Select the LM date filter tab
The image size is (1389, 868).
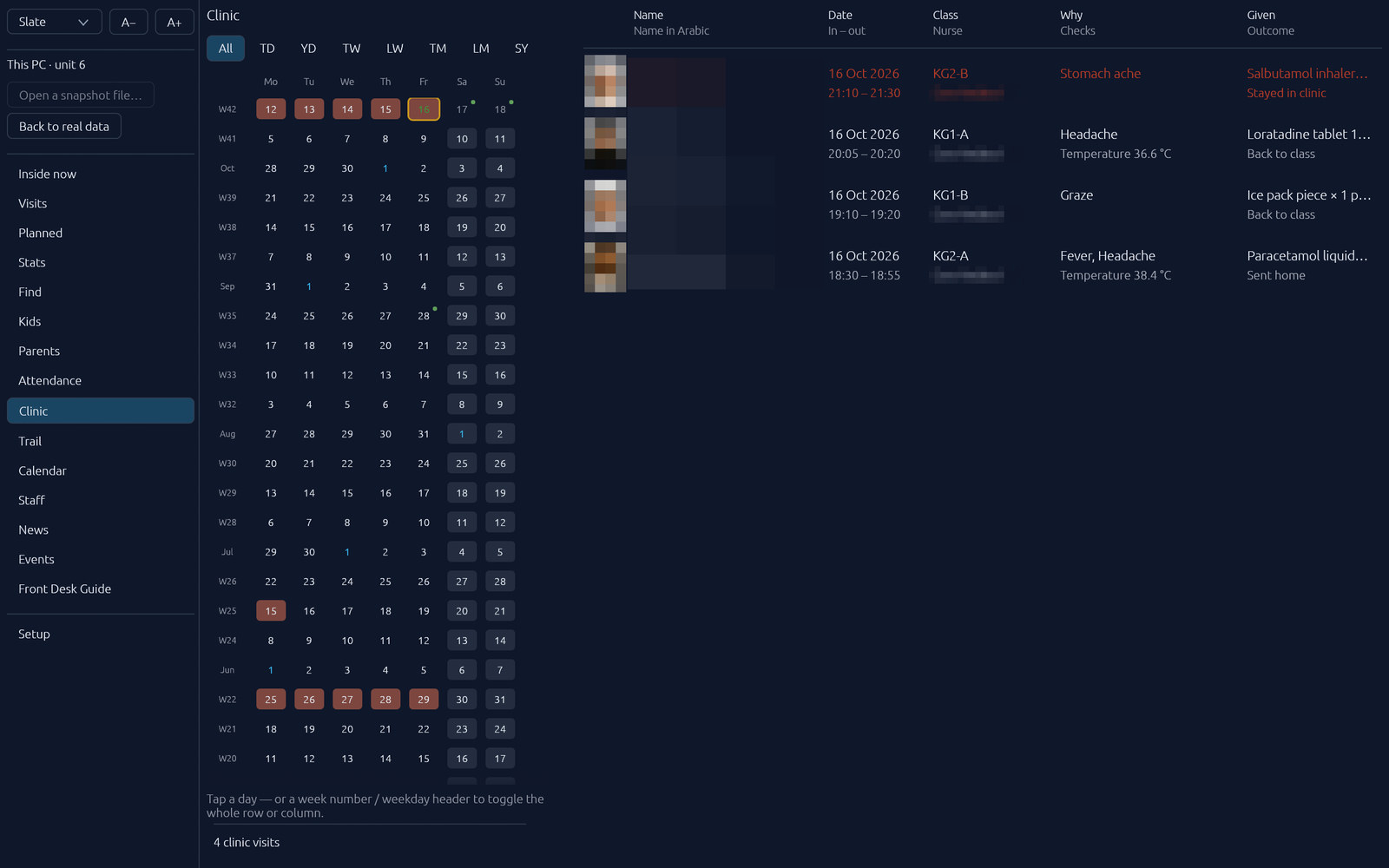pos(481,49)
